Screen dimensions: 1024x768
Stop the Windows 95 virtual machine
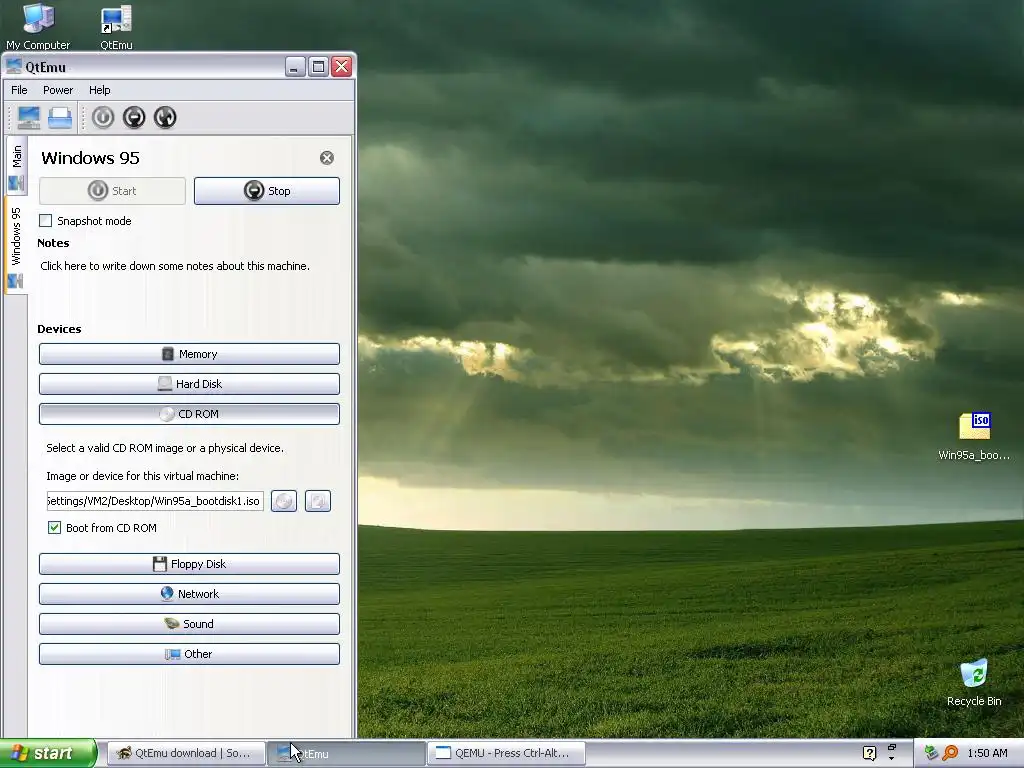[x=267, y=191]
